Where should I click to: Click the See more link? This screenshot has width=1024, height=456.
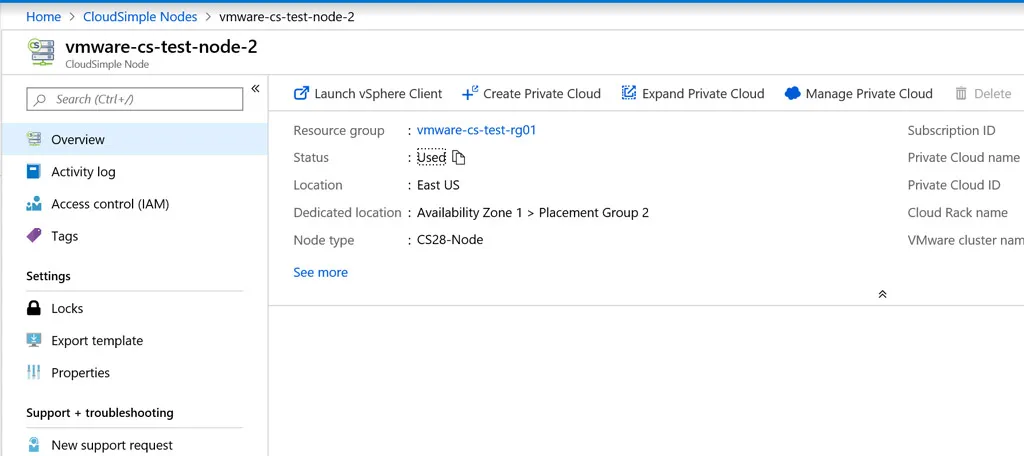tap(320, 272)
